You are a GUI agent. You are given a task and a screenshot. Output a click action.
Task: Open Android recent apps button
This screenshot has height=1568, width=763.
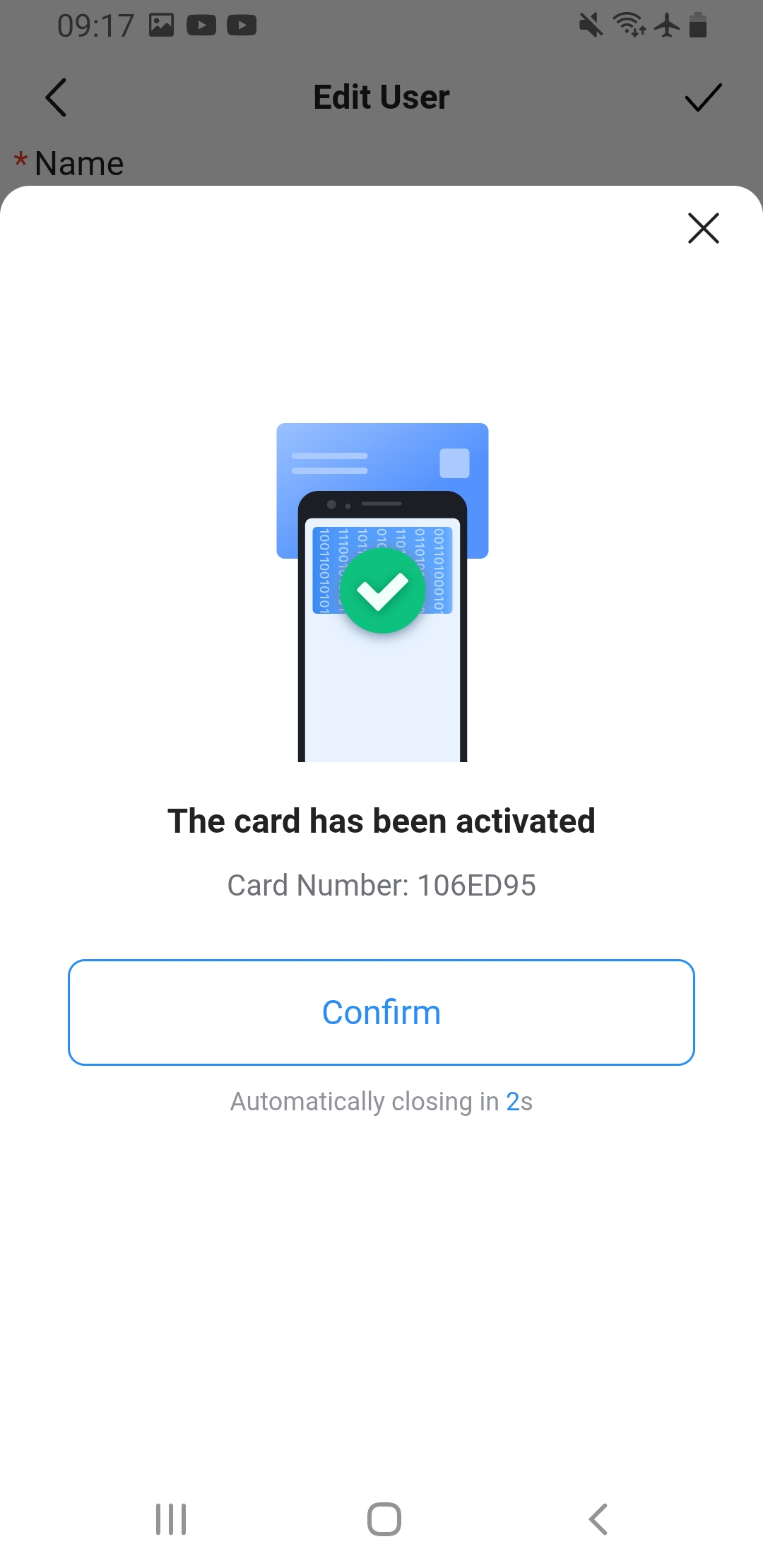coord(171,1519)
